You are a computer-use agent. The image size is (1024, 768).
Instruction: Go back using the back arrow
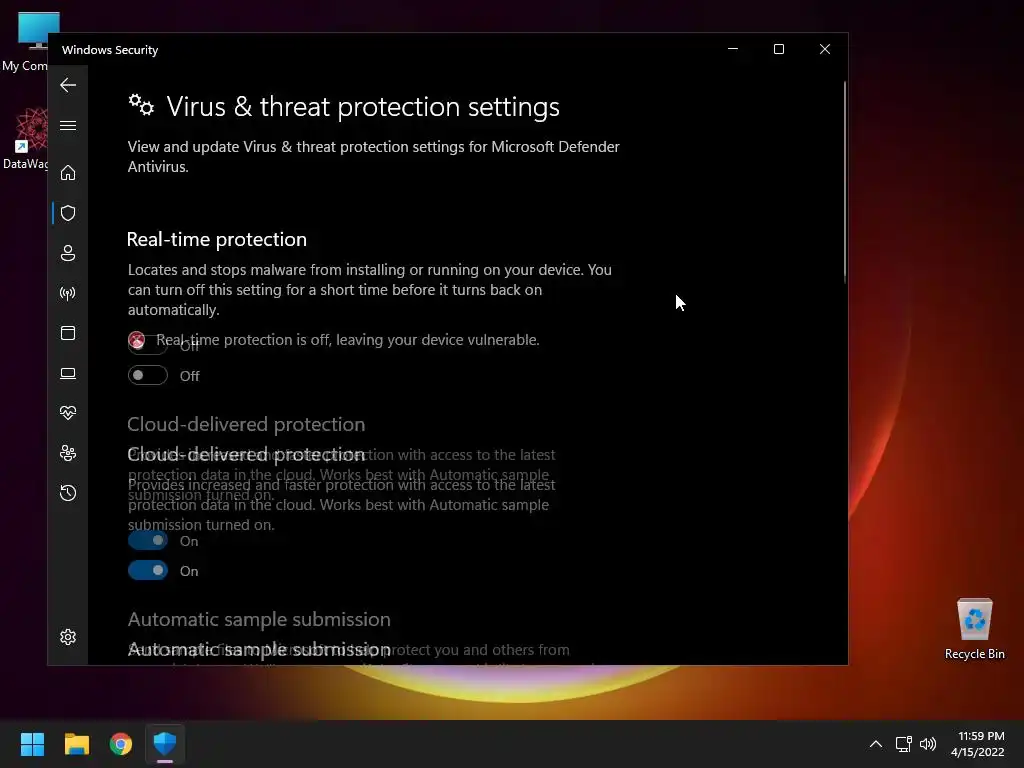(68, 85)
